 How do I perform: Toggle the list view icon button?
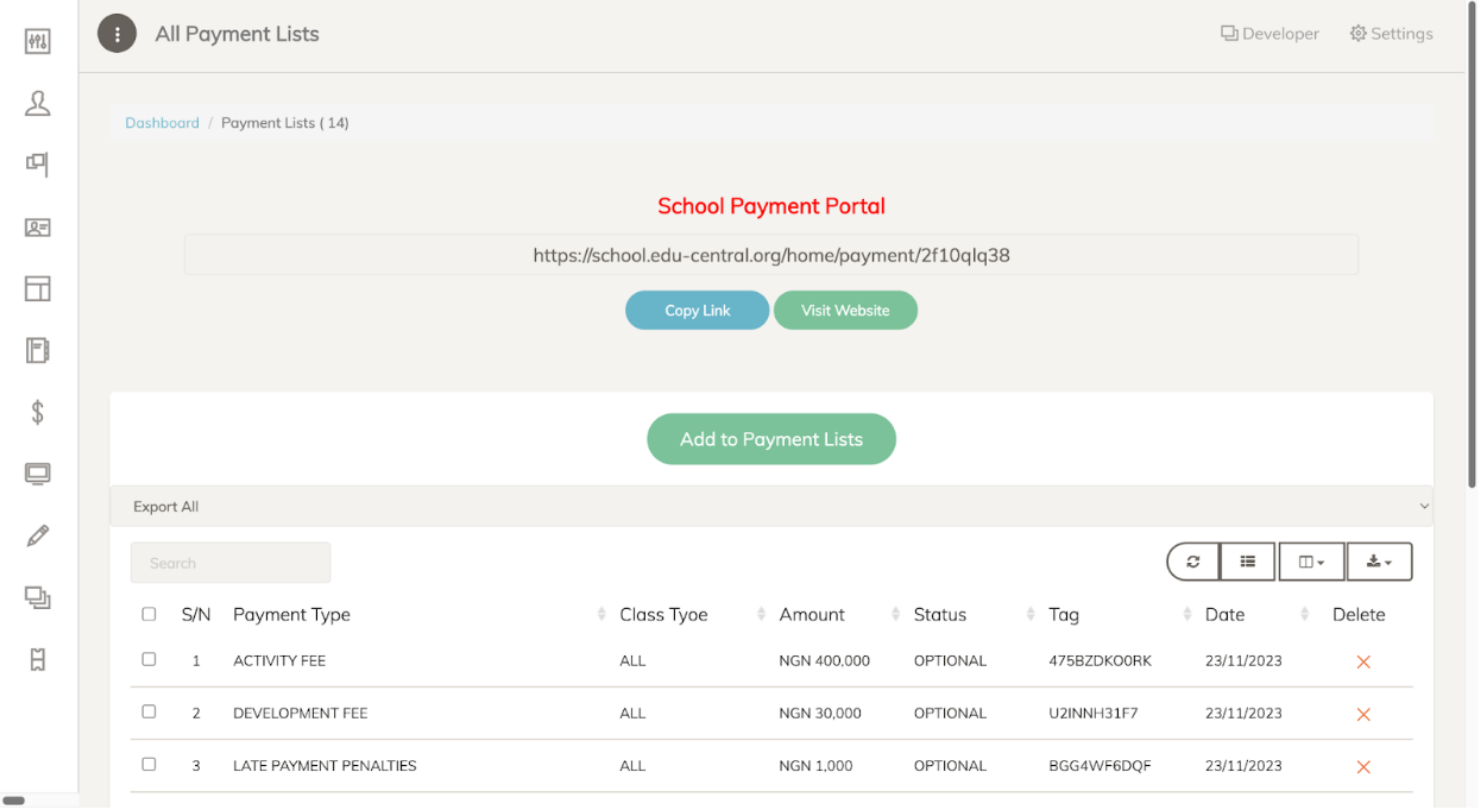pos(1247,562)
